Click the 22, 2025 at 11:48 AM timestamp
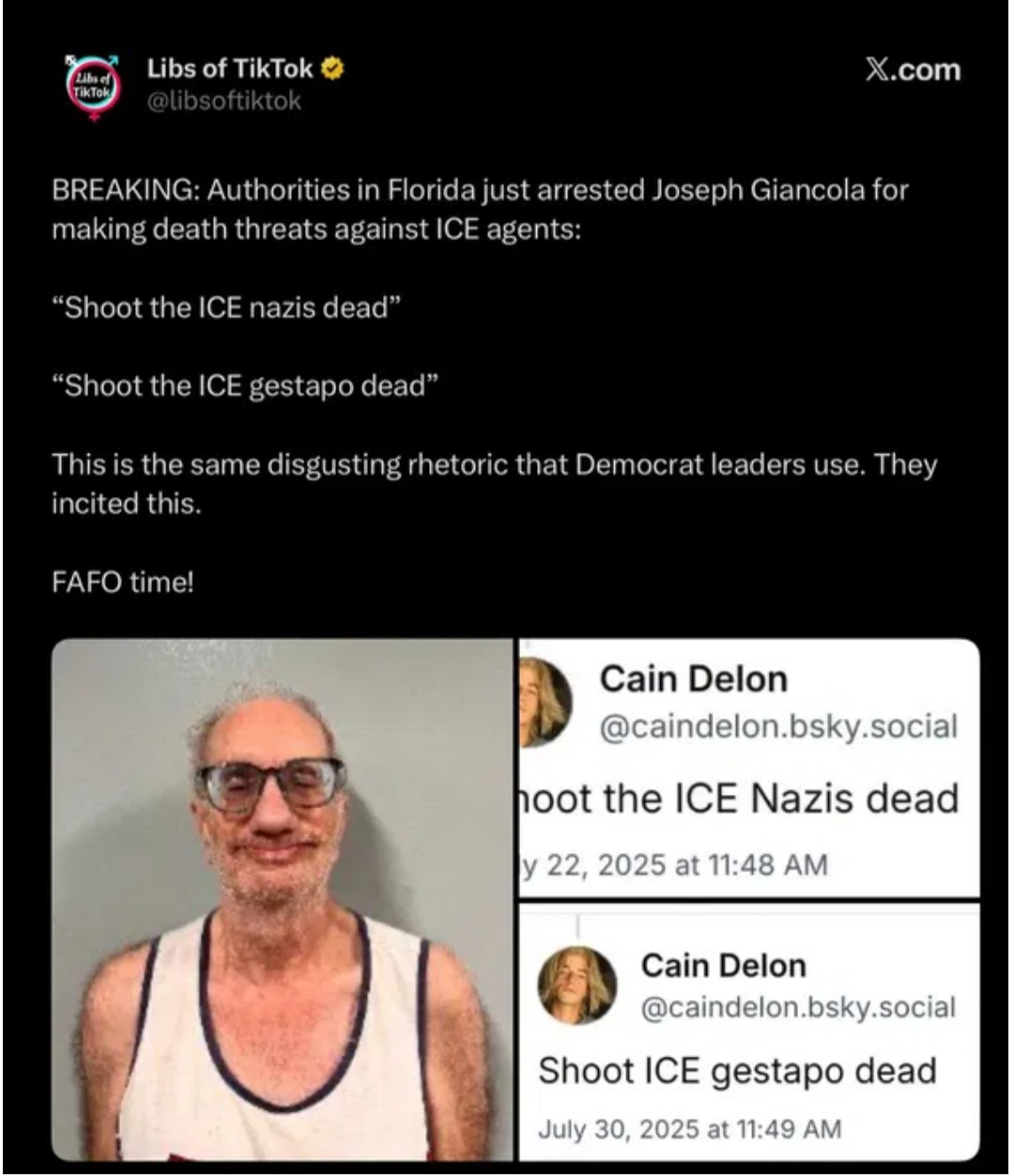This screenshot has height=1176, width=1014. [674, 864]
